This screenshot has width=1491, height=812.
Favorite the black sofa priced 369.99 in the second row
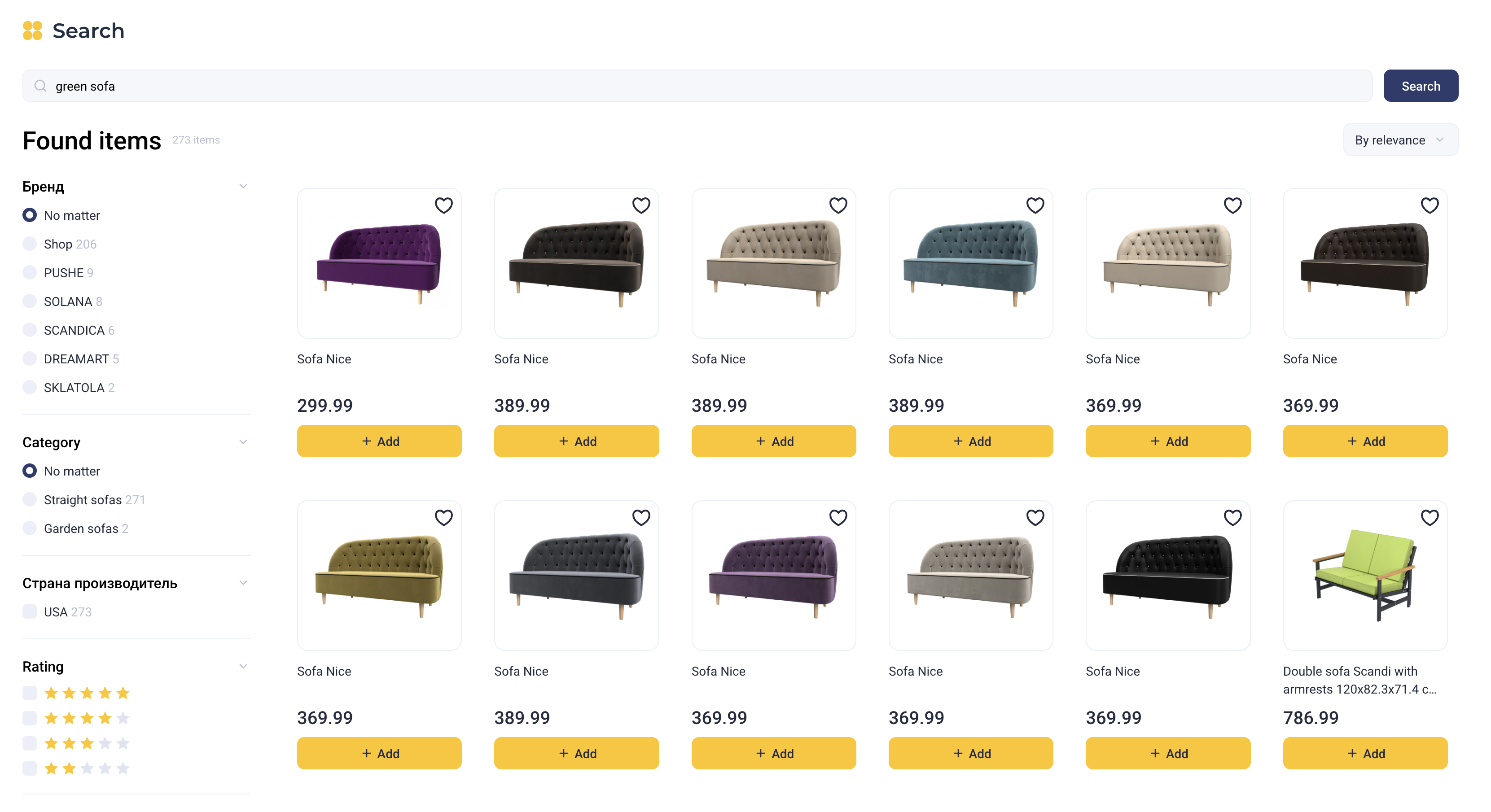(1232, 518)
